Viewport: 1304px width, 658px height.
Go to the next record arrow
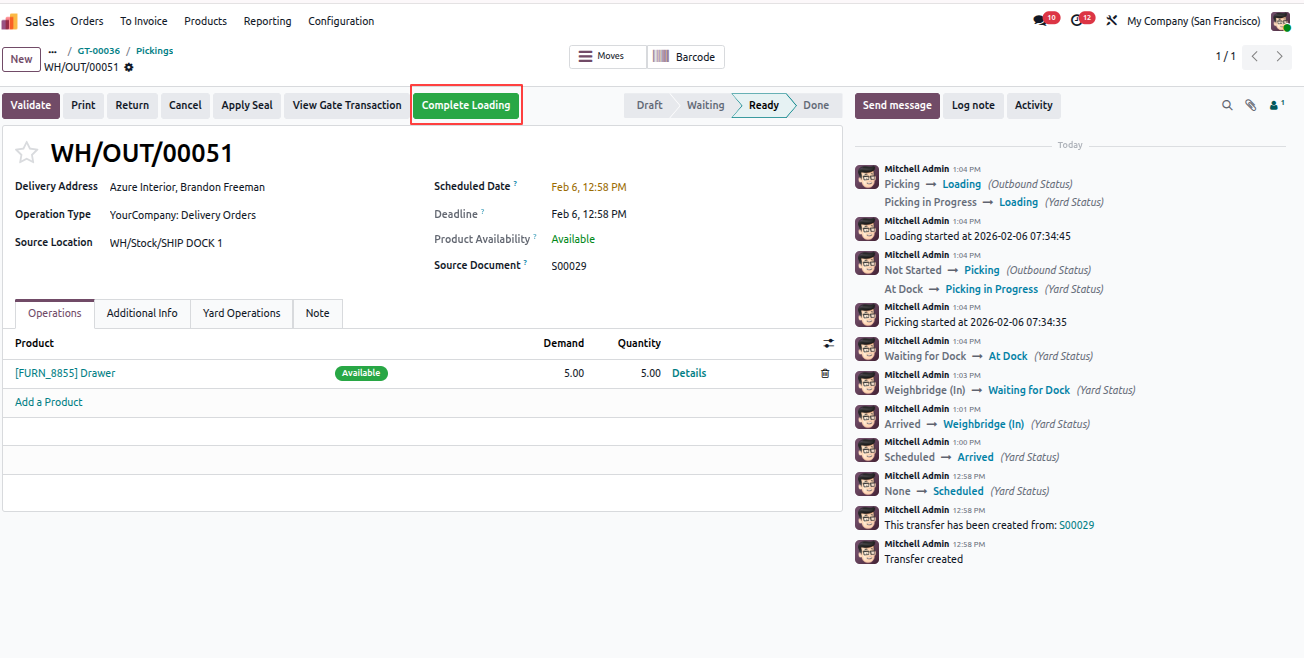pos(1280,57)
